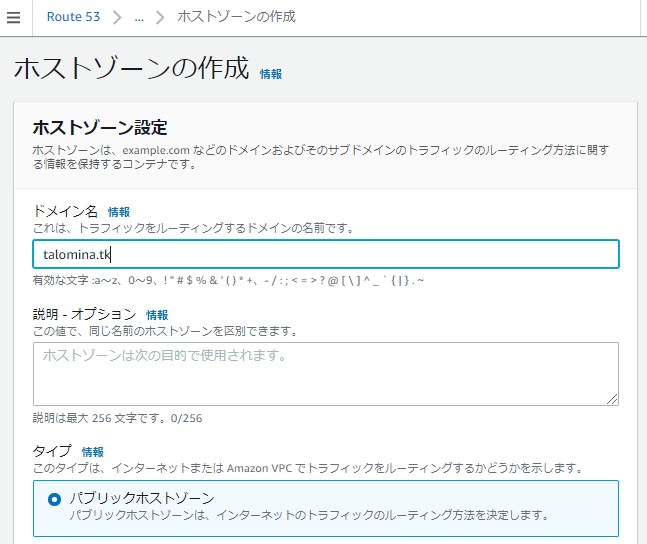
Task: Click the ホストゾーン設定 section heading
Action: 100,128
